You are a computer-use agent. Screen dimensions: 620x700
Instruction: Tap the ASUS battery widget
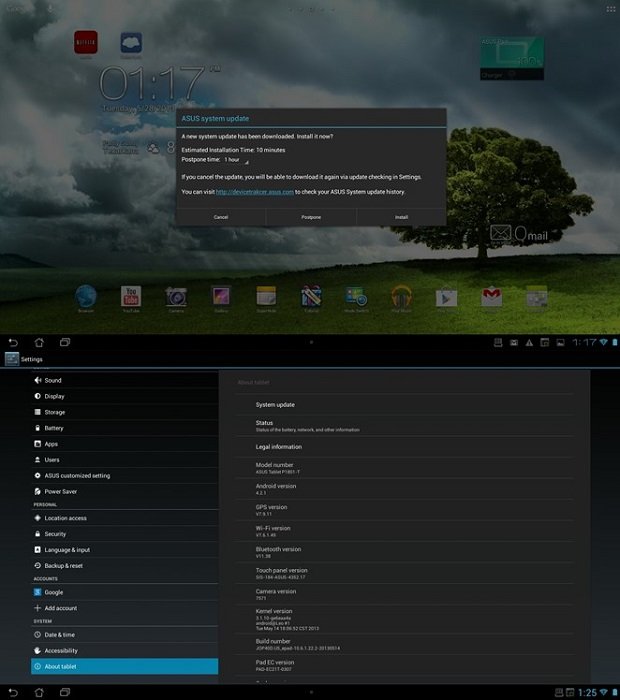coord(512,58)
